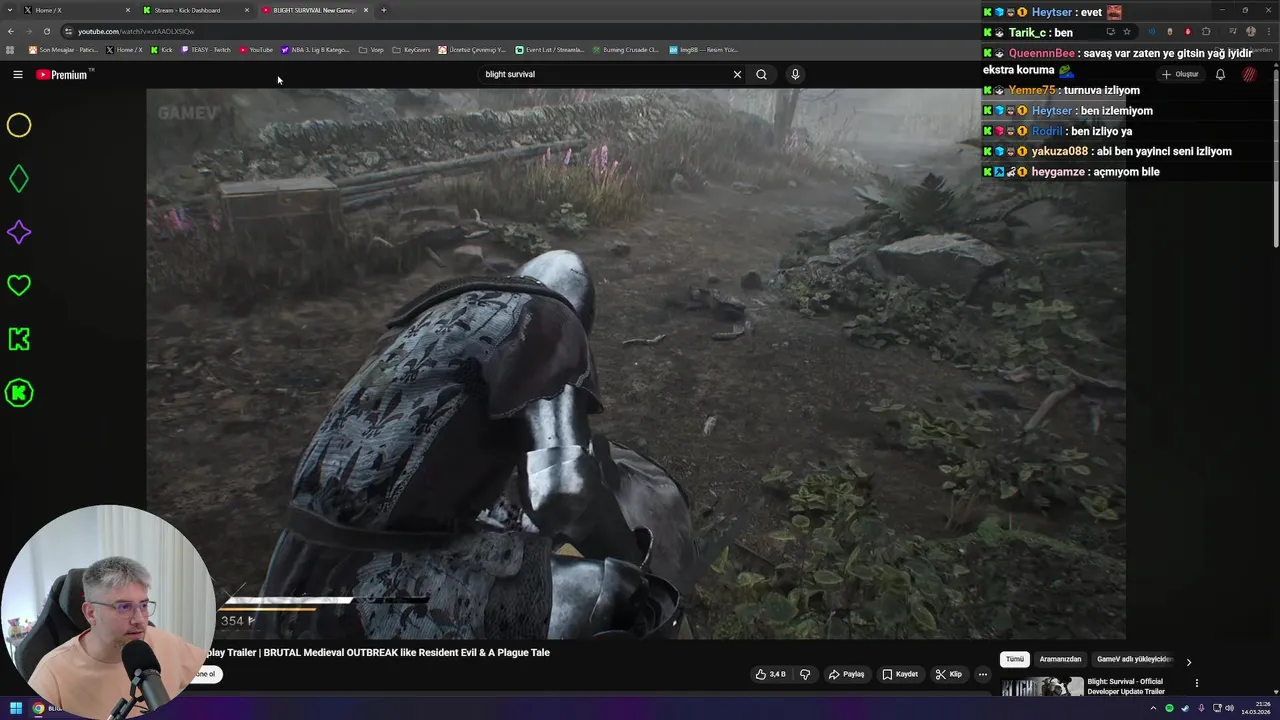Click the green heart overlay icon
This screenshot has width=1280, height=720.
(19, 285)
